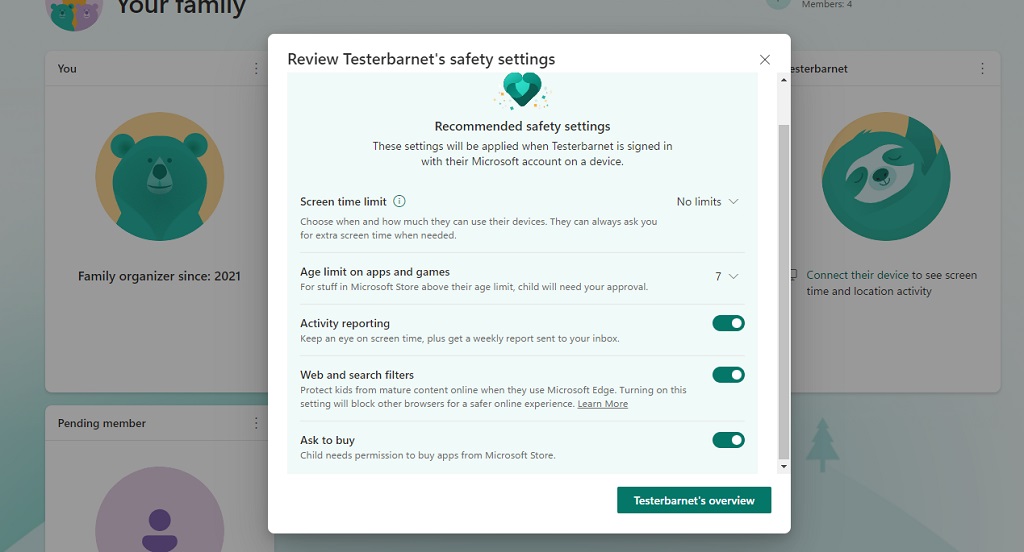Click the Recommended safety settings heart icon
The image size is (1024, 552).
click(x=522, y=90)
